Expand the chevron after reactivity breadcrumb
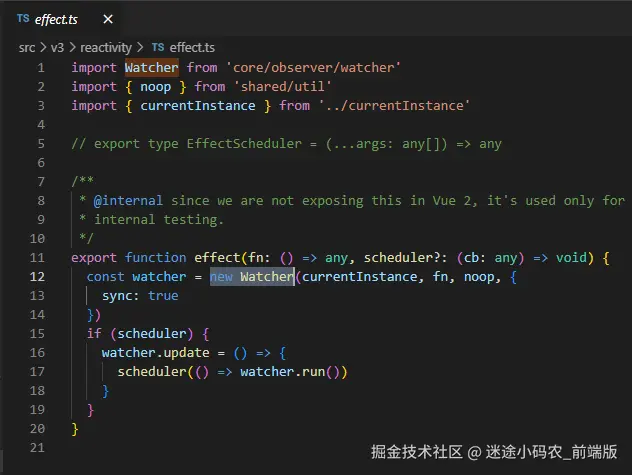This screenshot has height=475, width=632. tap(139, 48)
